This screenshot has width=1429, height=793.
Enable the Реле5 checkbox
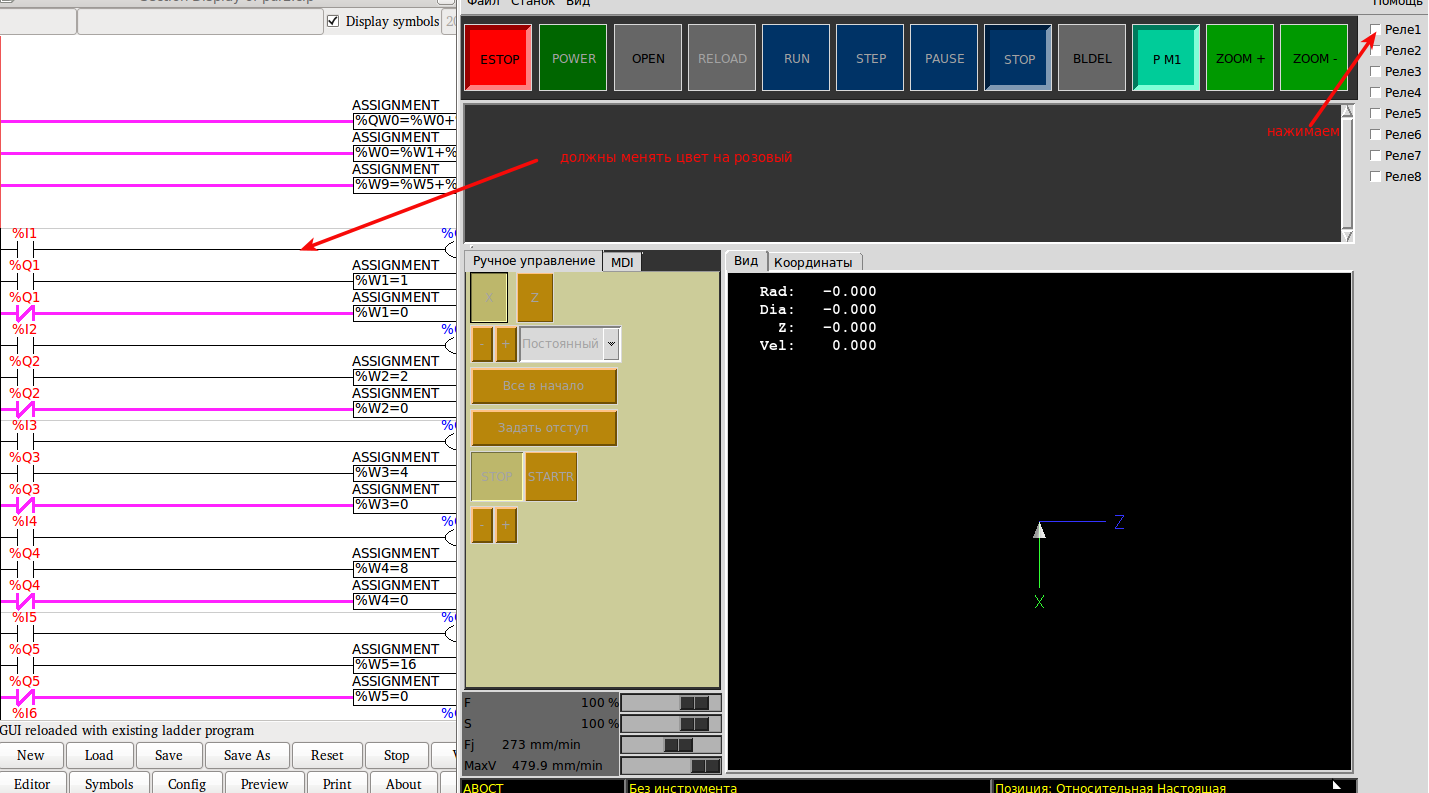1376,114
